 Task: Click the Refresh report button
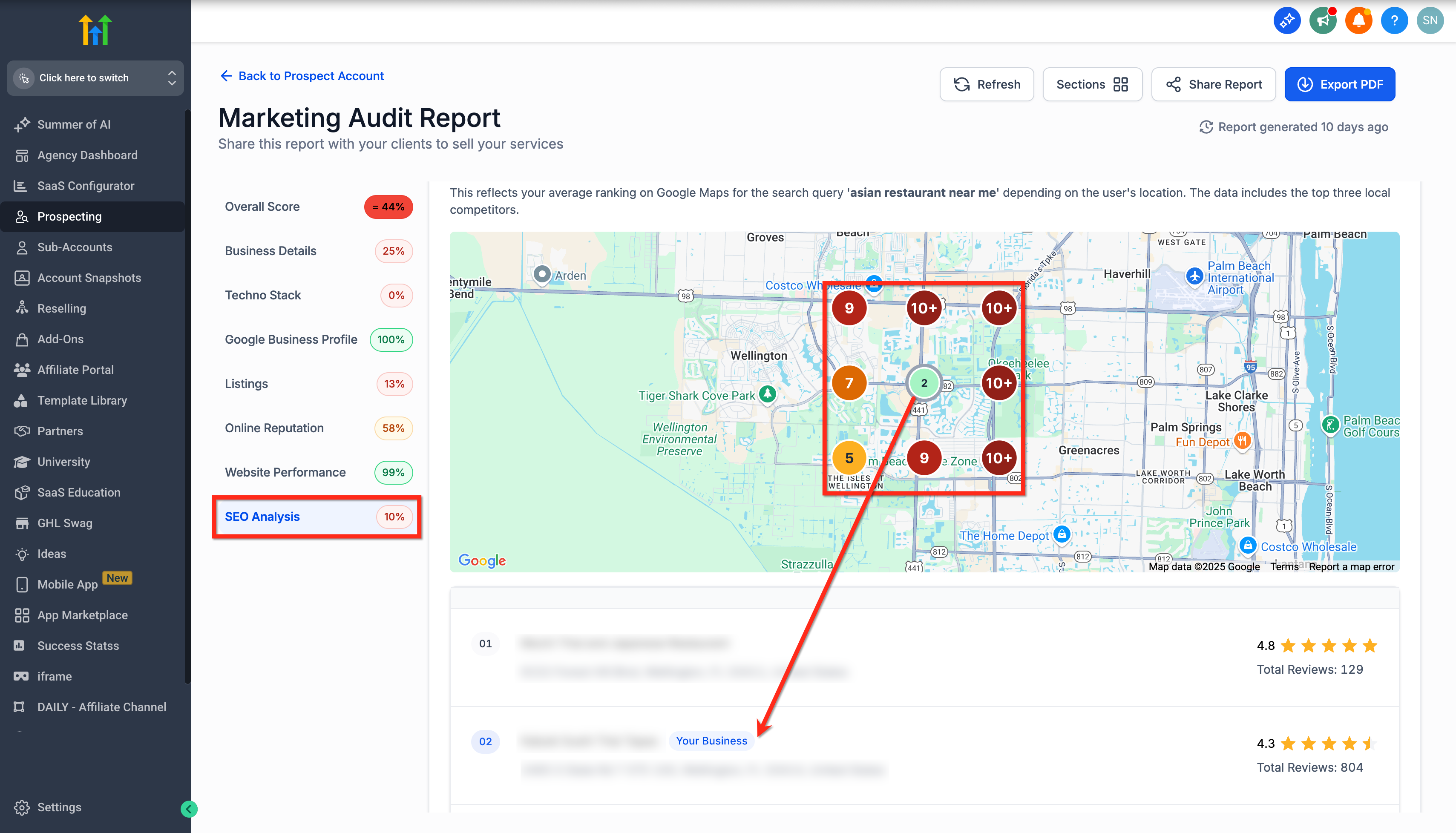click(986, 85)
